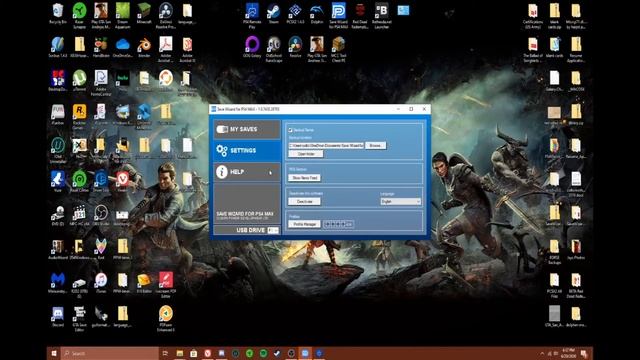
Task: Open File Explorer from taskbar
Action: click(x=180, y=353)
